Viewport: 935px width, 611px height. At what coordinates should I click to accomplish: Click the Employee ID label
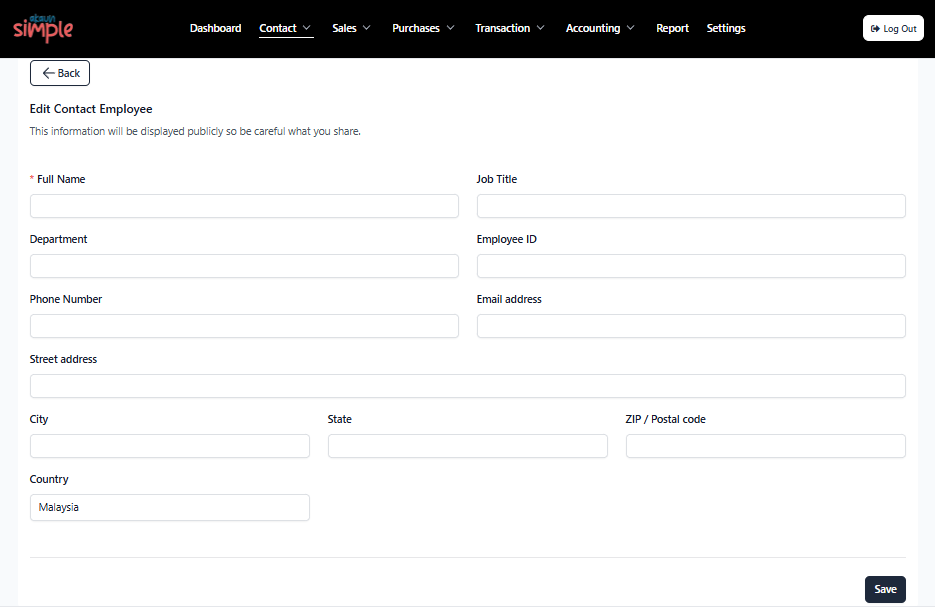click(x=507, y=239)
